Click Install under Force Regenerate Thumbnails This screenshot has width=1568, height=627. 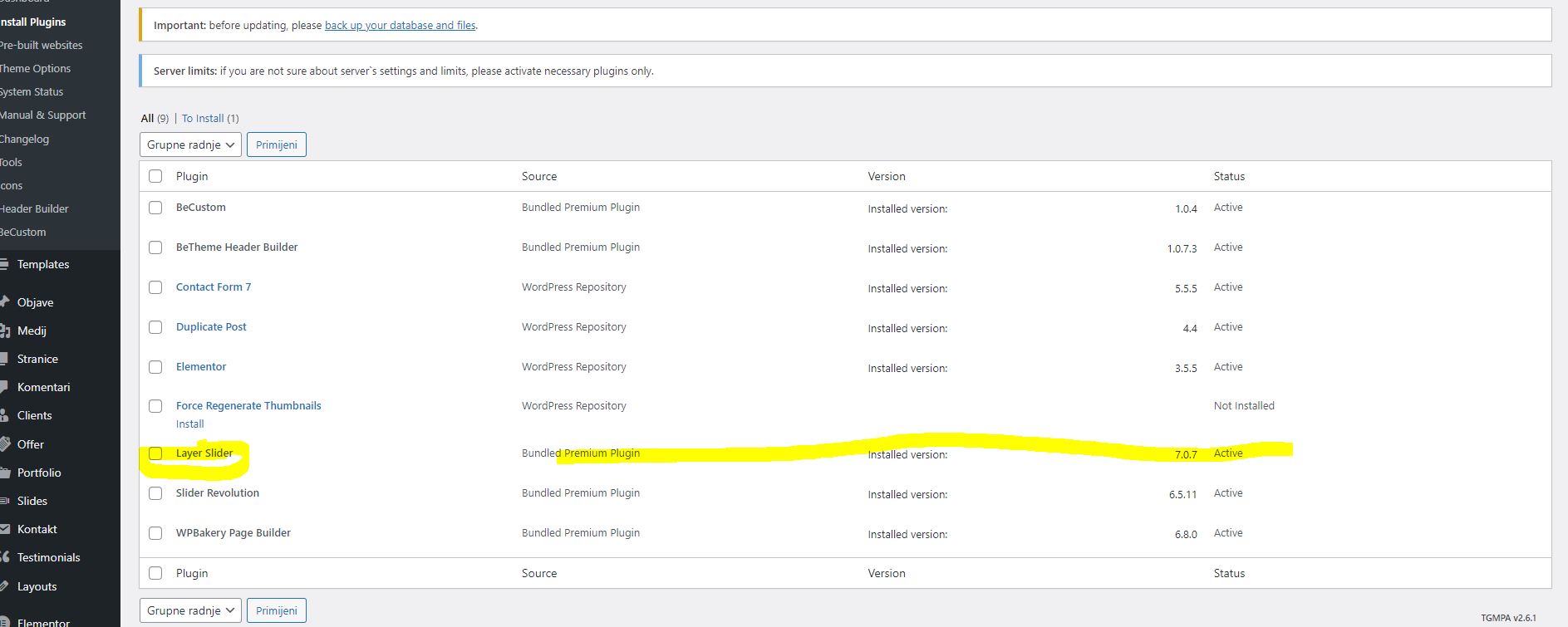click(190, 424)
